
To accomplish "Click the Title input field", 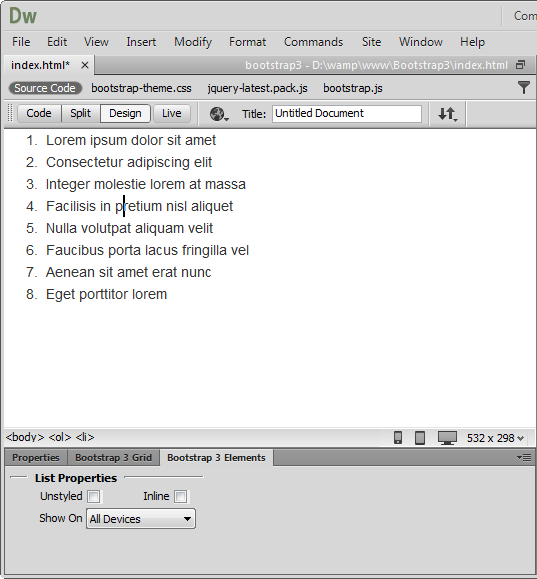I will click(x=347, y=114).
